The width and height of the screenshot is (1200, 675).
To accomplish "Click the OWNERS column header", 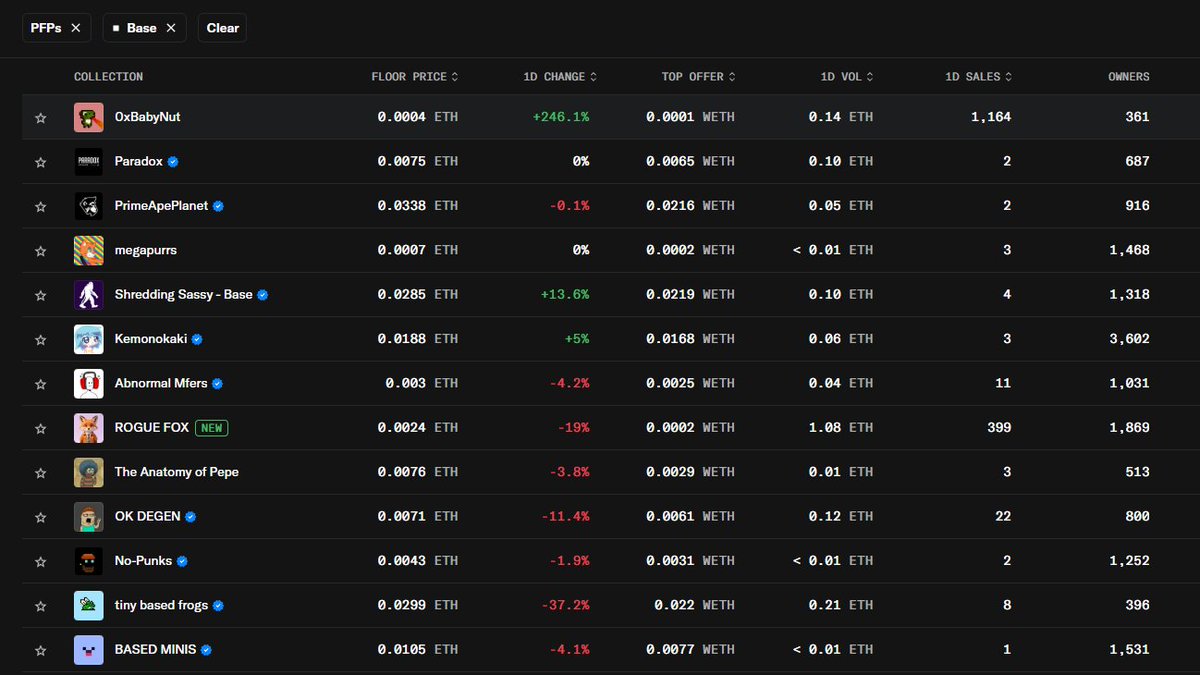I will (x=1129, y=77).
